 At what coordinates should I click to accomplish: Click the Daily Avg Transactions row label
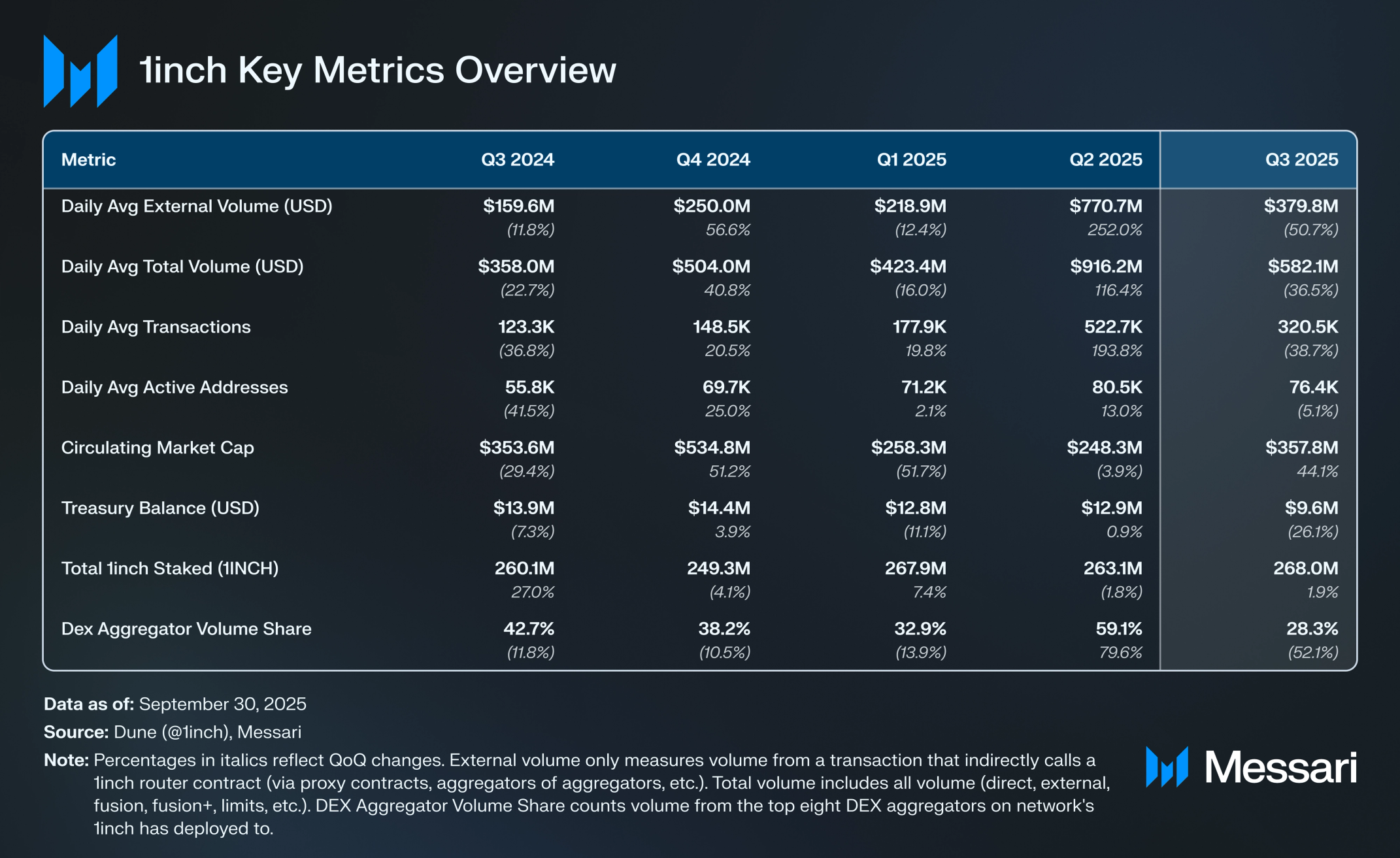[x=156, y=327]
